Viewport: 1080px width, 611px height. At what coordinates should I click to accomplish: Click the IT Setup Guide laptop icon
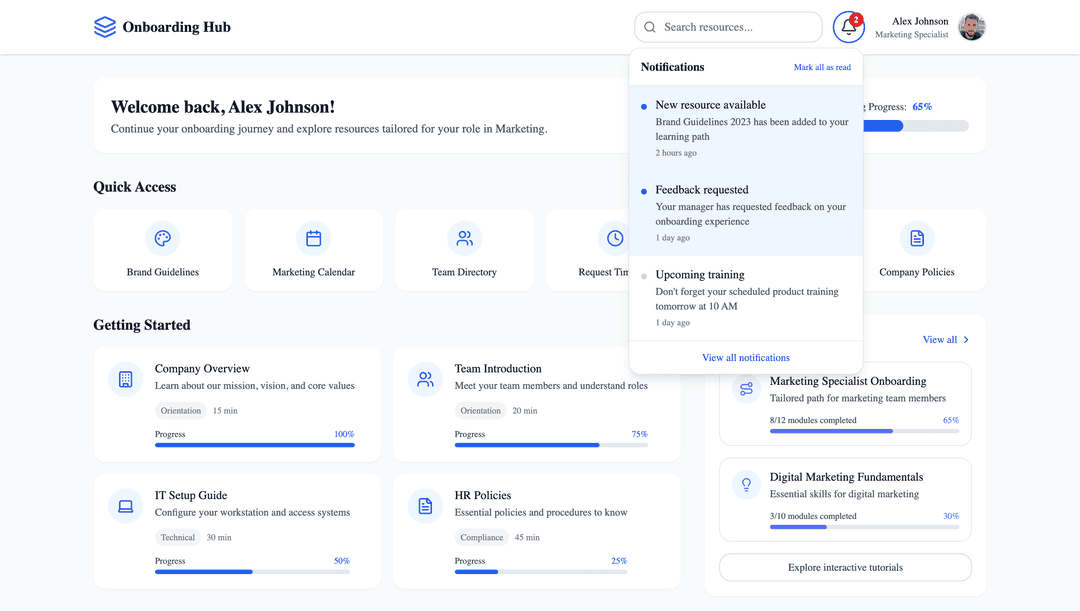point(125,506)
